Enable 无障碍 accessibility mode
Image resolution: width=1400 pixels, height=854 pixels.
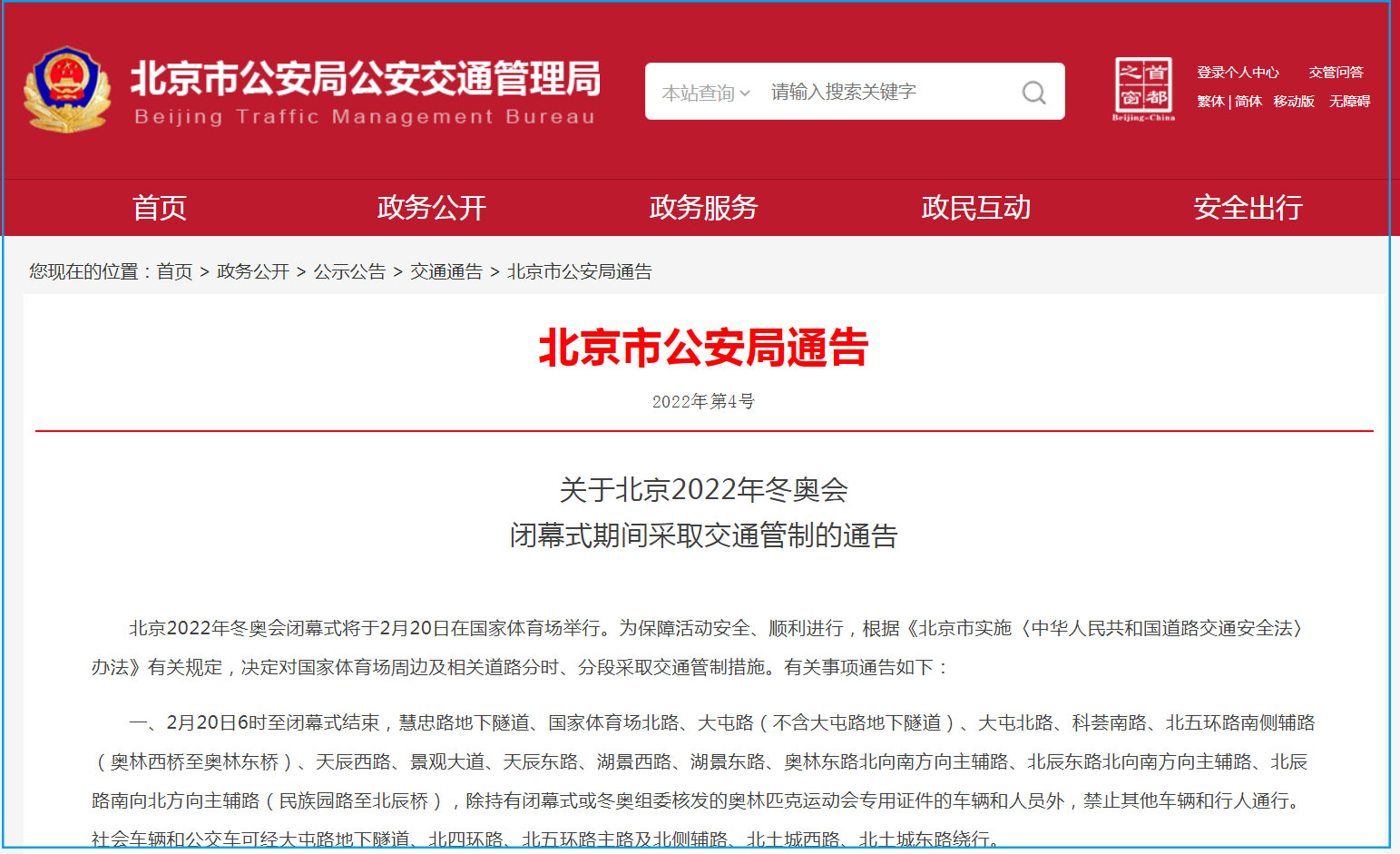click(x=1349, y=102)
